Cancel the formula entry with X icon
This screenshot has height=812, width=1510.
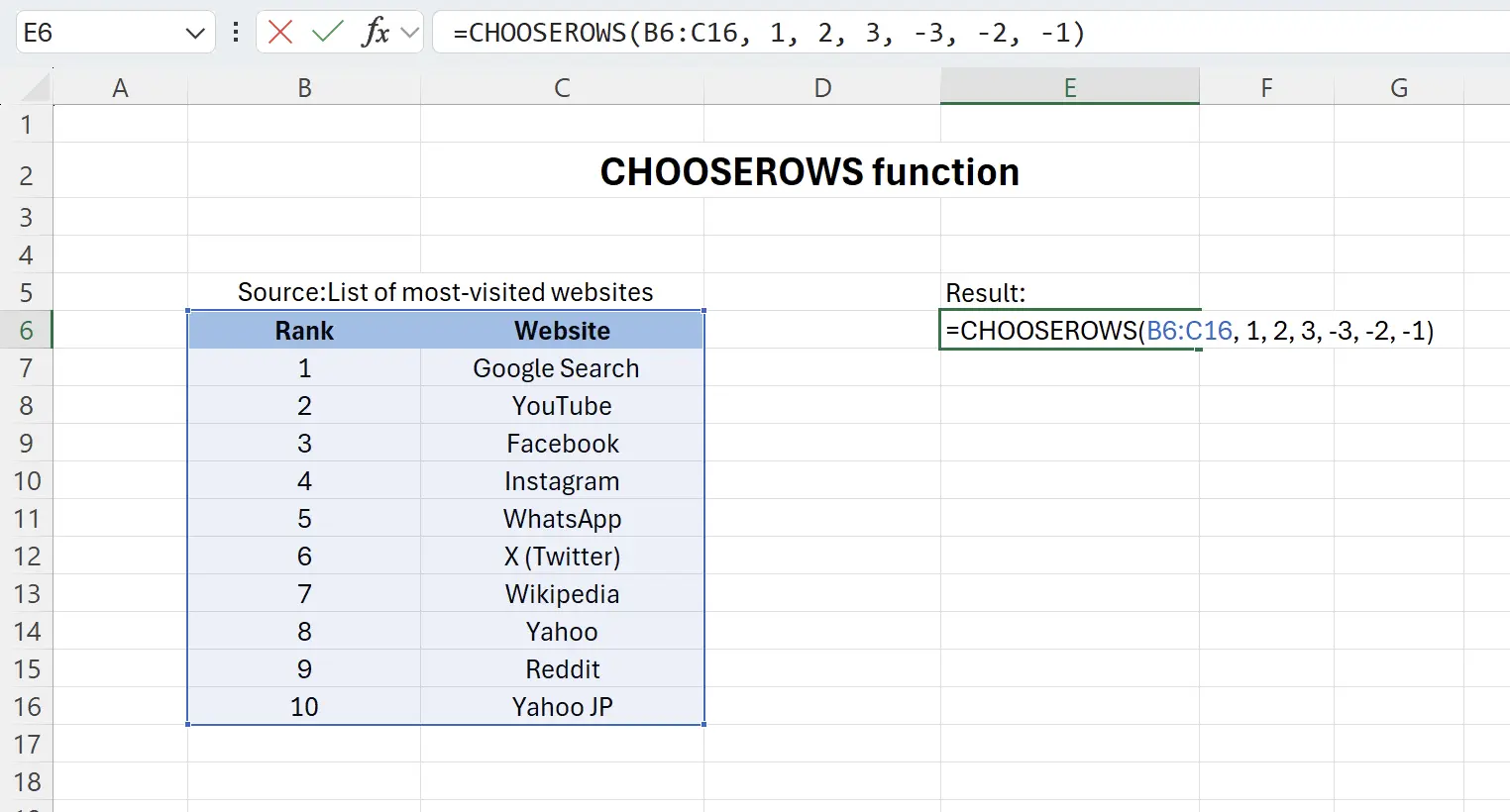pyautogui.click(x=280, y=33)
